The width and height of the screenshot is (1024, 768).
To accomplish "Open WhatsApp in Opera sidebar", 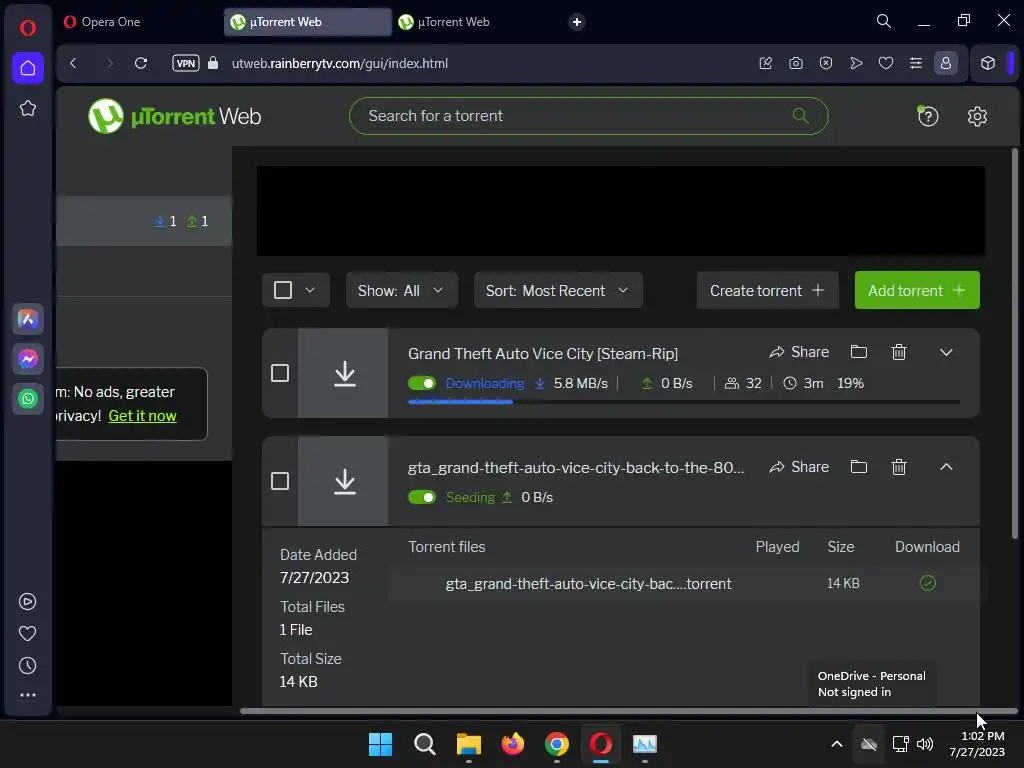I will pos(27,398).
